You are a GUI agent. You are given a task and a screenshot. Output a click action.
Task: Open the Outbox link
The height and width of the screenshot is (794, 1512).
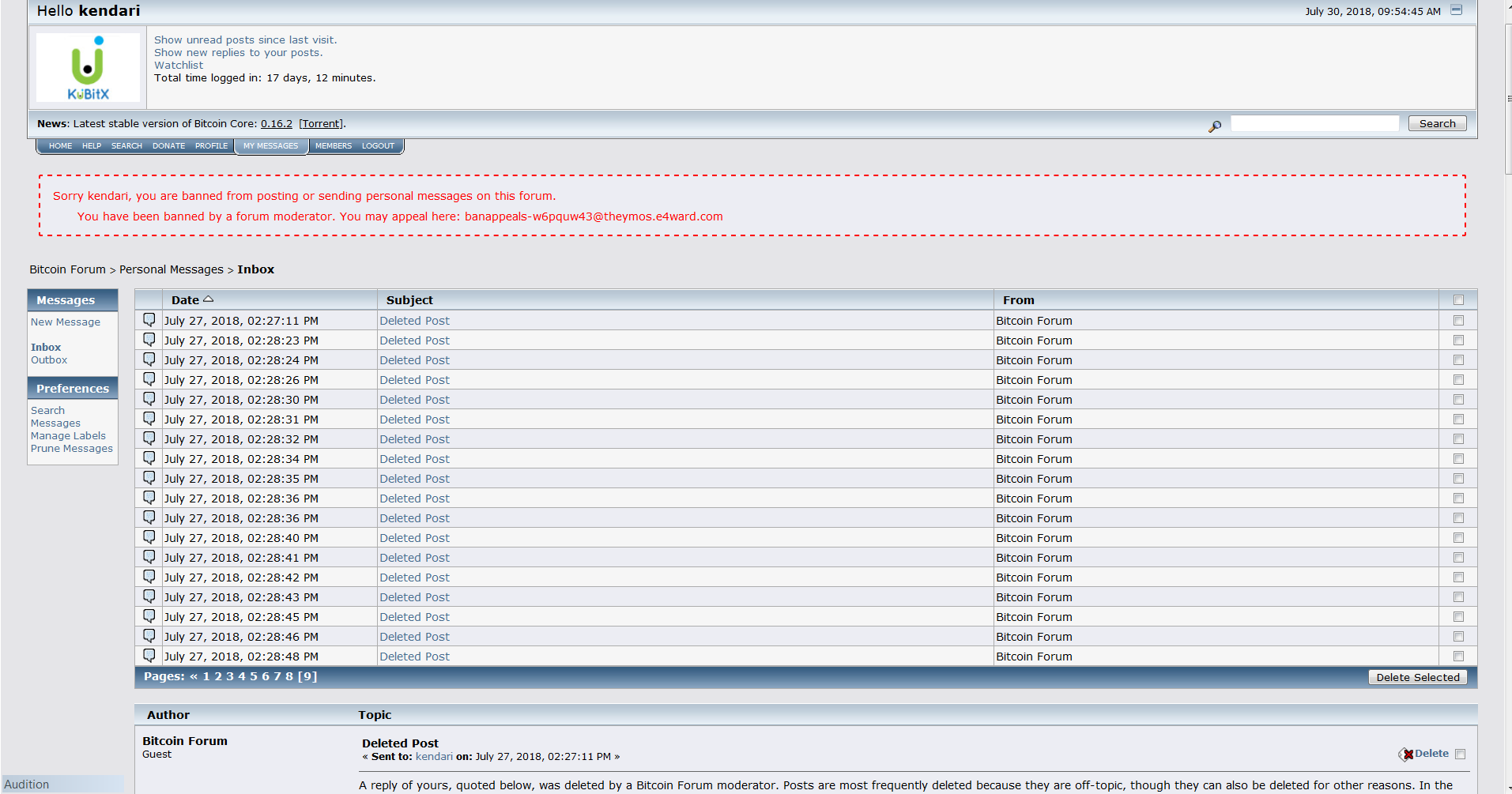pyautogui.click(x=49, y=359)
